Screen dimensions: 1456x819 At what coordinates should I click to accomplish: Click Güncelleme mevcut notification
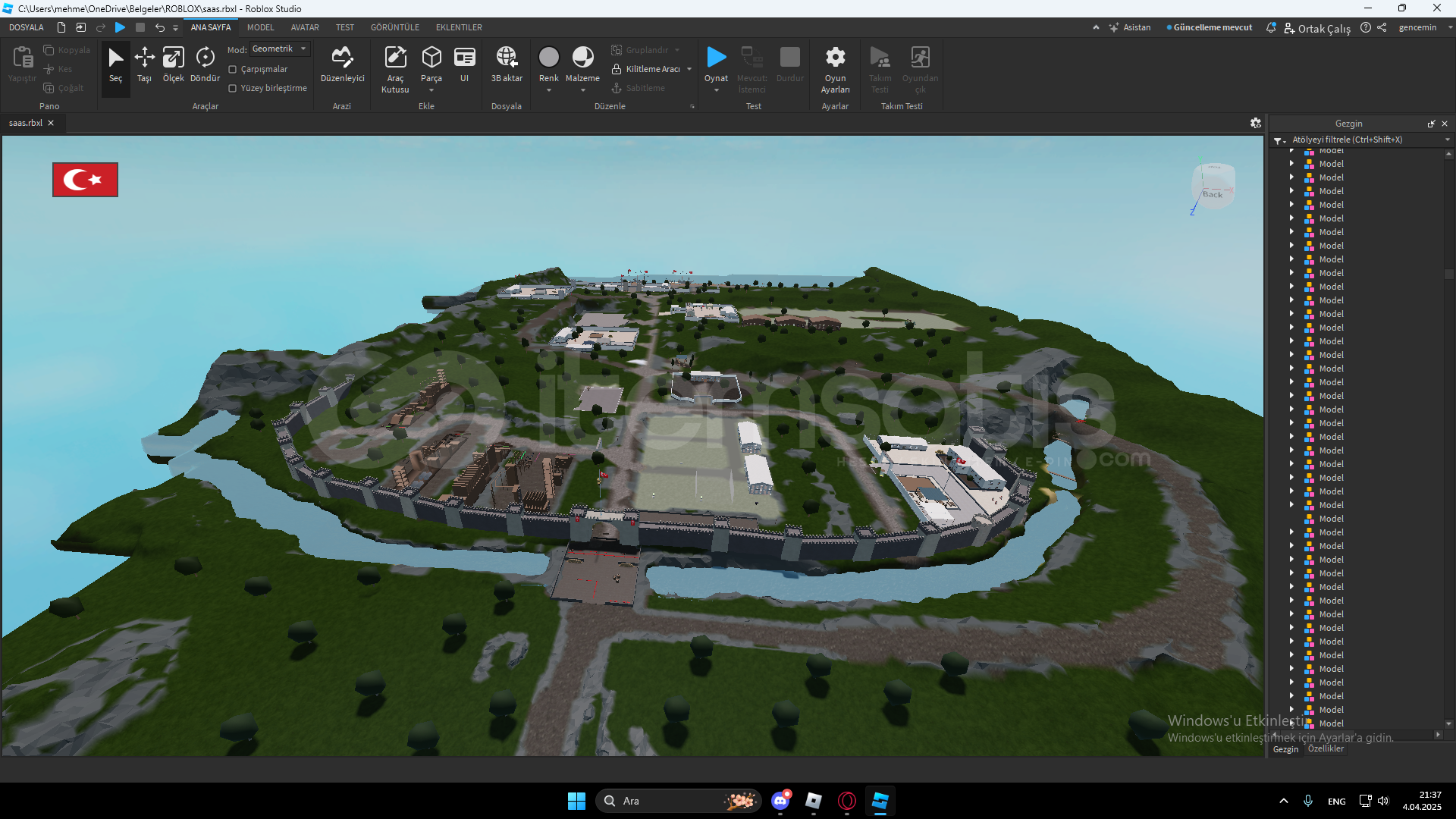pos(1210,27)
